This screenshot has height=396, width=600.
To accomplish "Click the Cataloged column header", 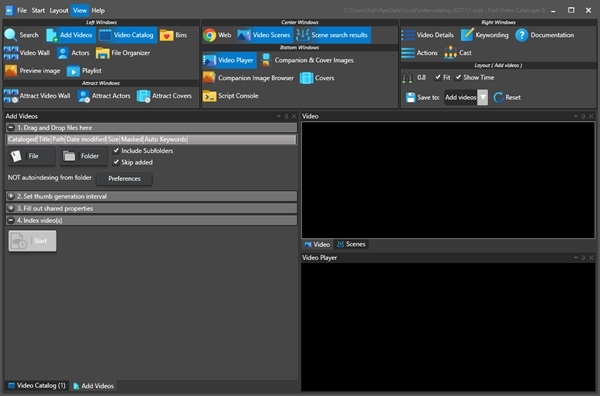I will point(22,139).
